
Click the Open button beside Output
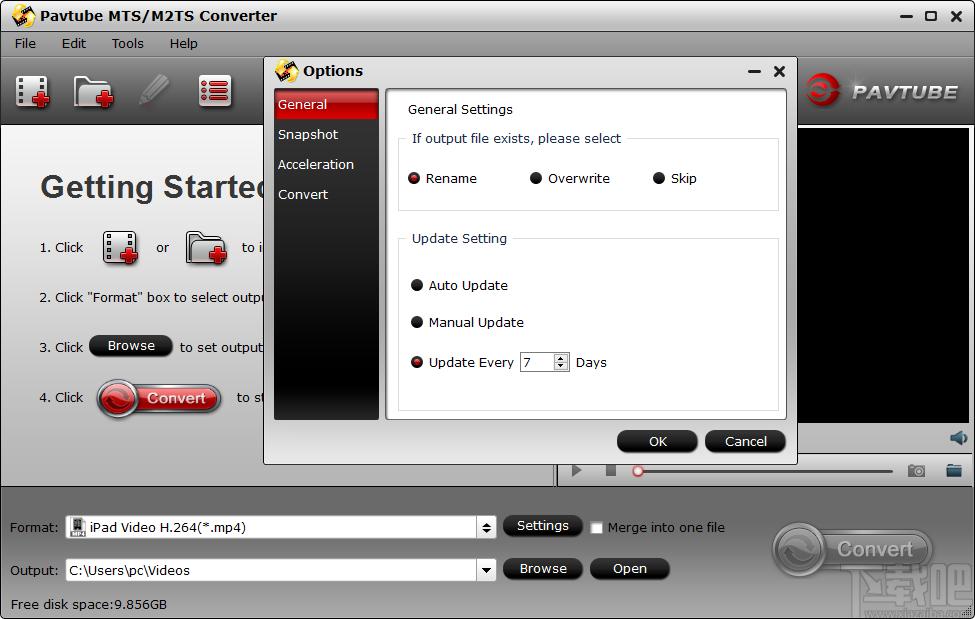point(630,569)
